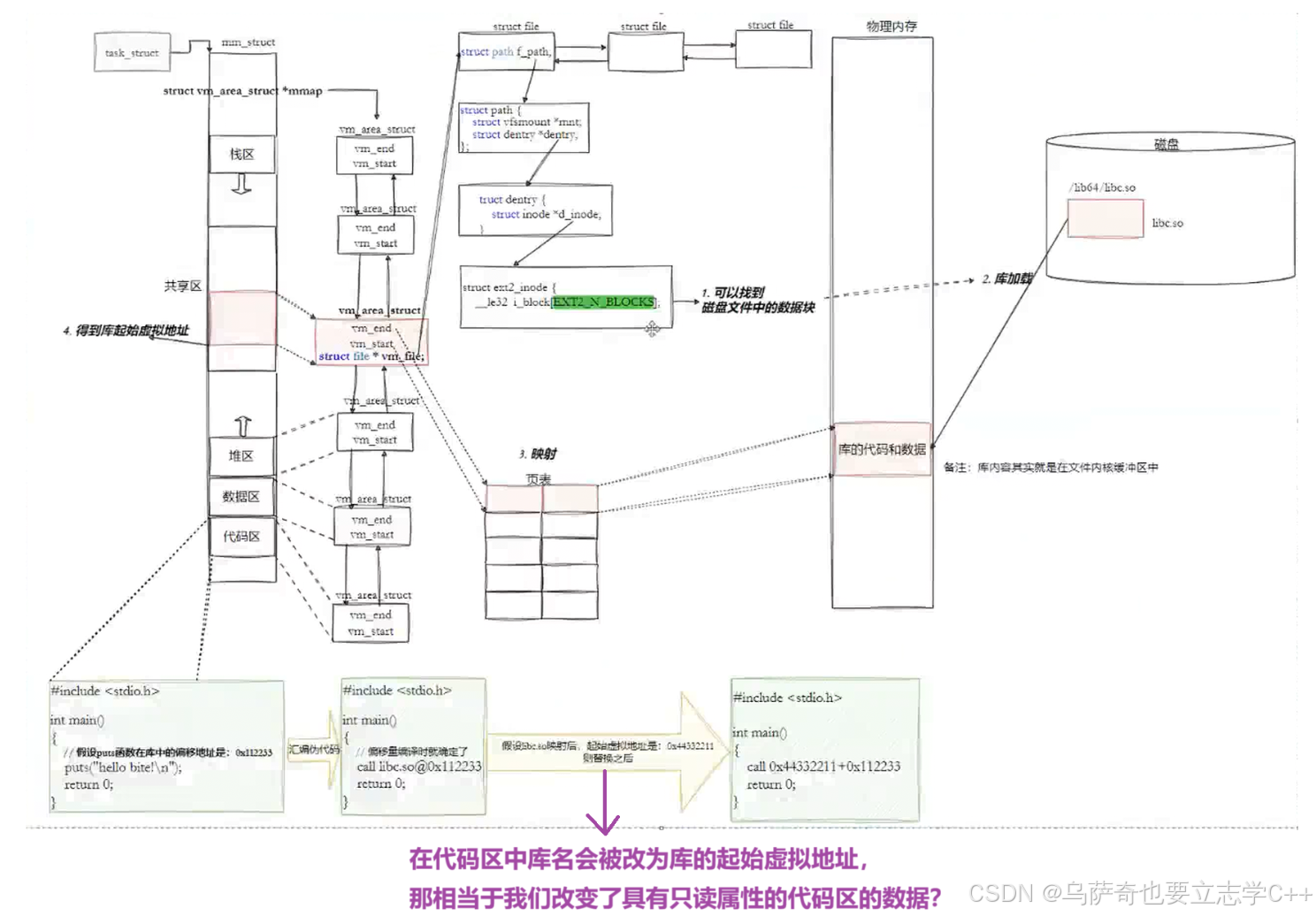Click the libc.so block inside the disk
The image size is (1316, 916).
[x=1105, y=219]
